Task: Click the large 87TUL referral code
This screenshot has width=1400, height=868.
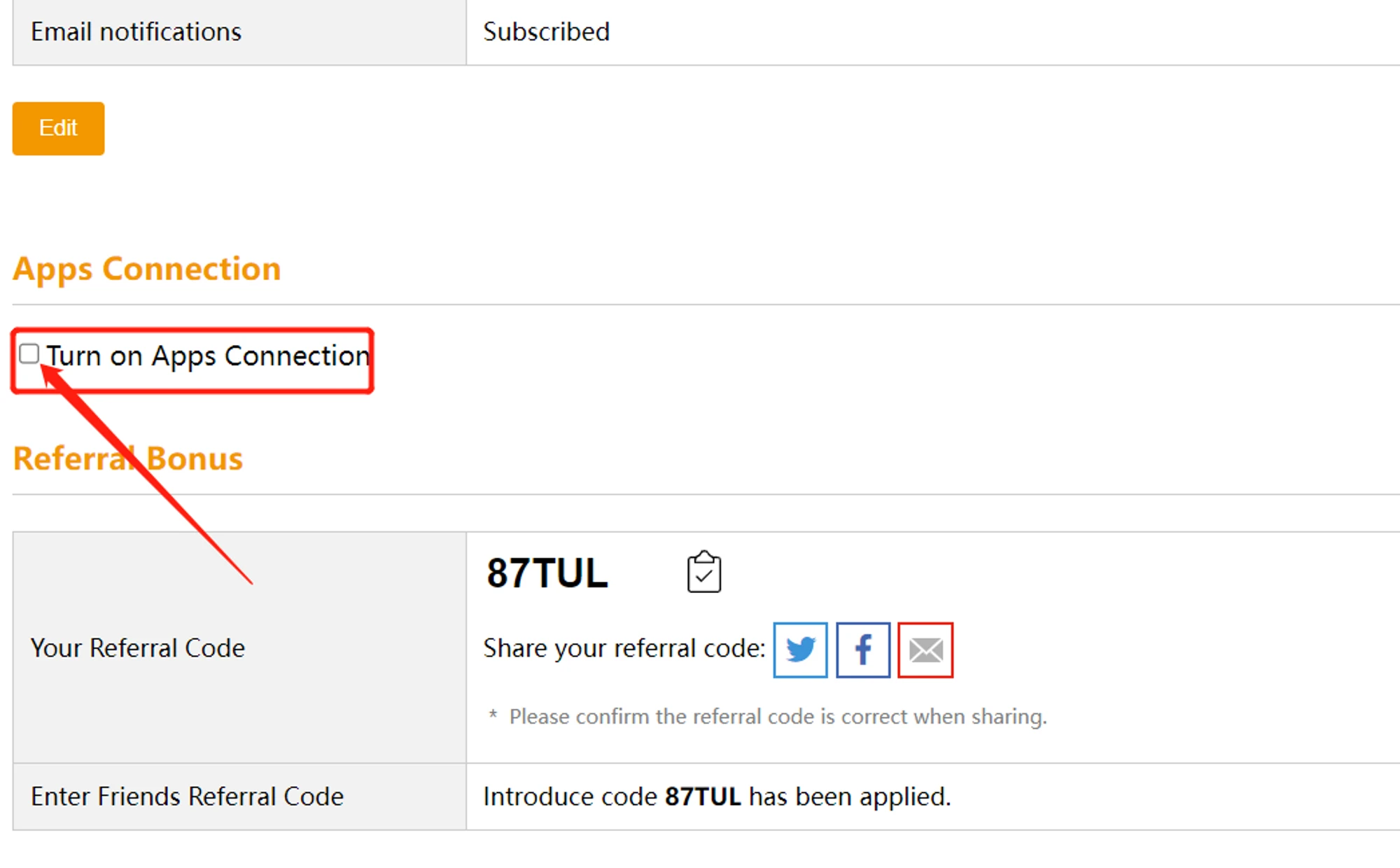Action: pyautogui.click(x=547, y=573)
